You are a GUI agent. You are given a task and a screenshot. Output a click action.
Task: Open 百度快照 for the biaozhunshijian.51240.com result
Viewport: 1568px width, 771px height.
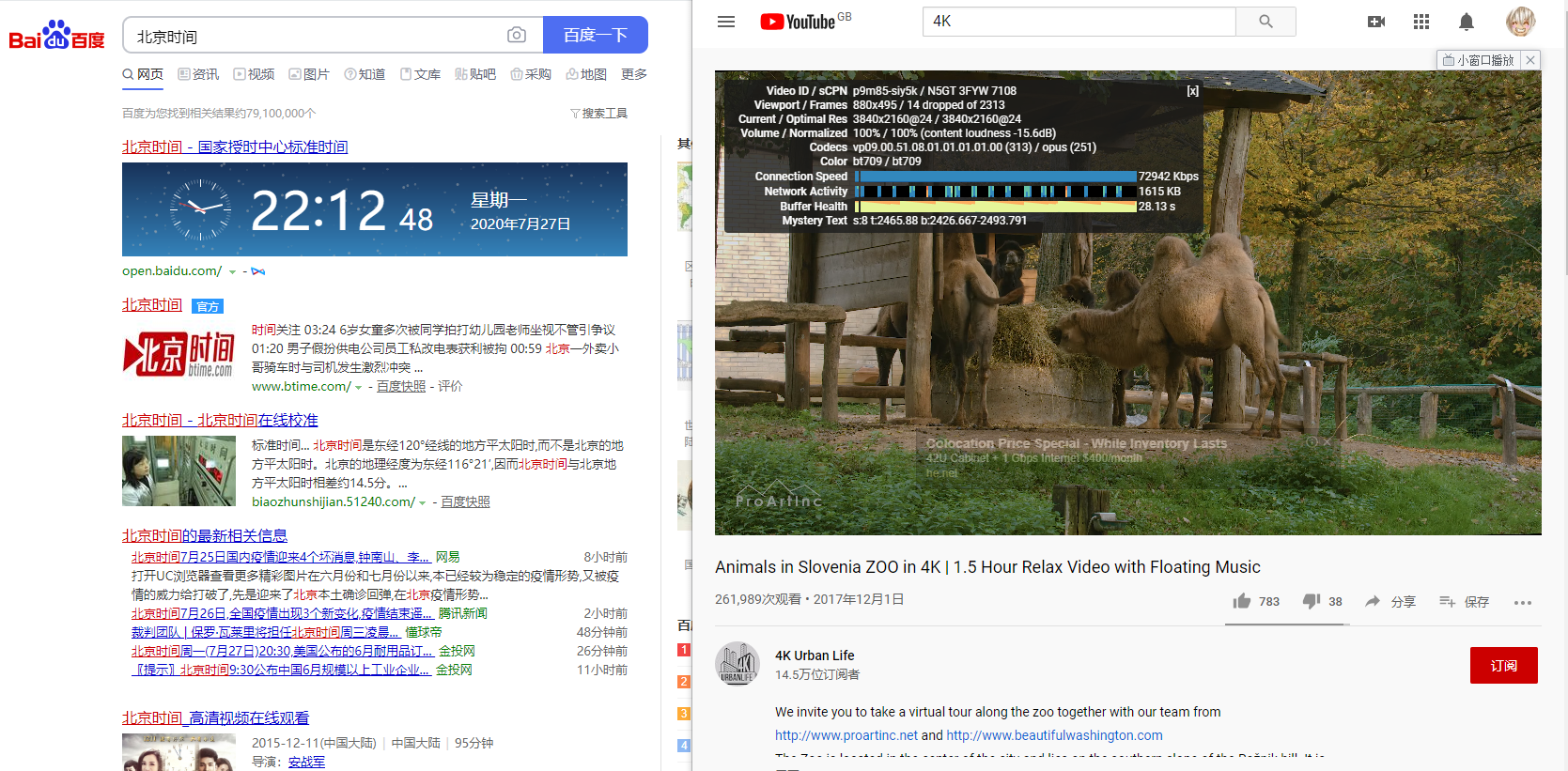(x=465, y=501)
